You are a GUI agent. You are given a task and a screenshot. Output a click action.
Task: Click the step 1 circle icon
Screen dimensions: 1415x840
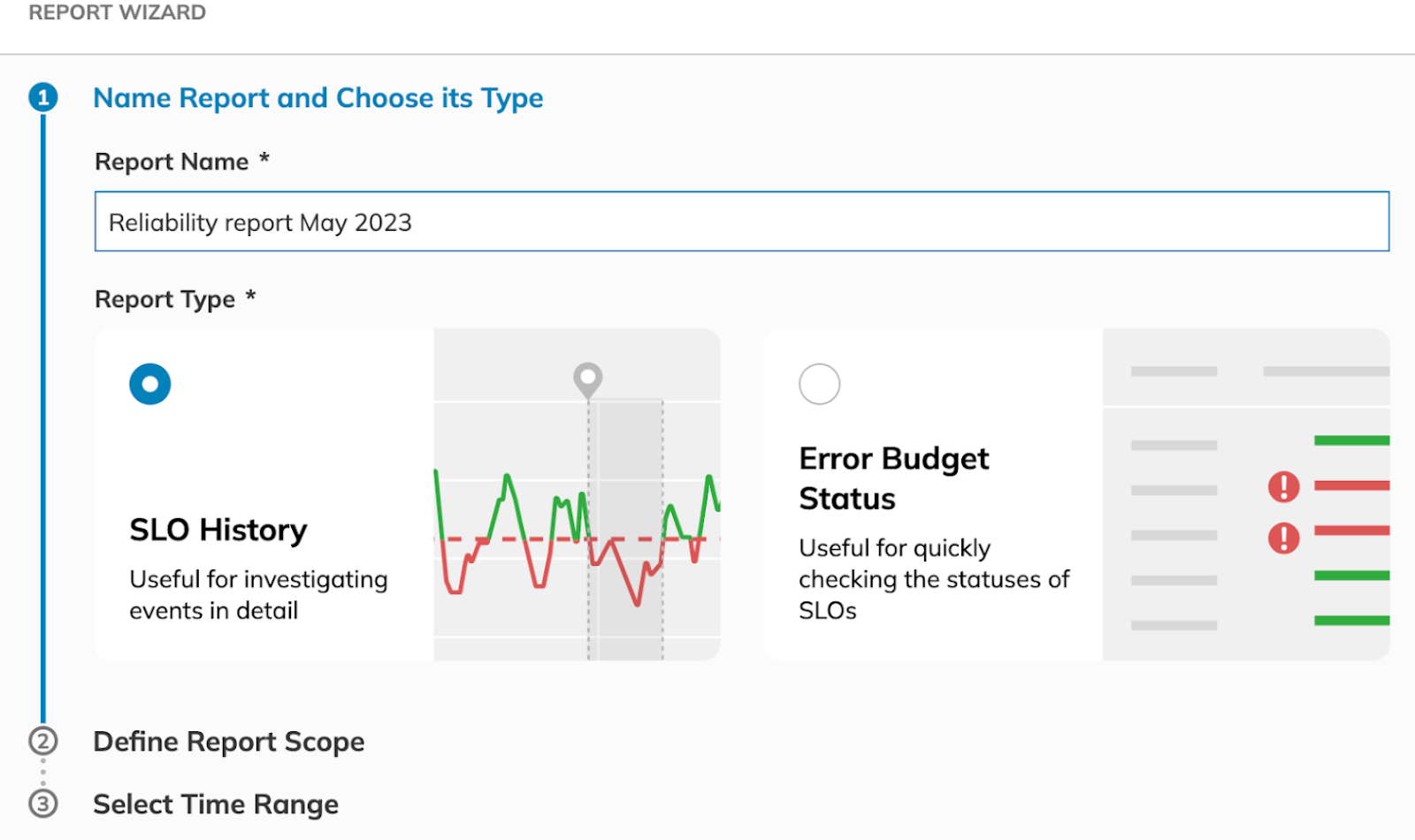click(43, 97)
